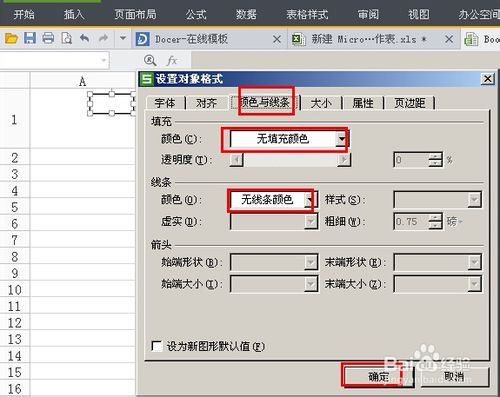This screenshot has height=397, width=500.
Task: Click the print icon in quick toolbar
Action: (48, 39)
